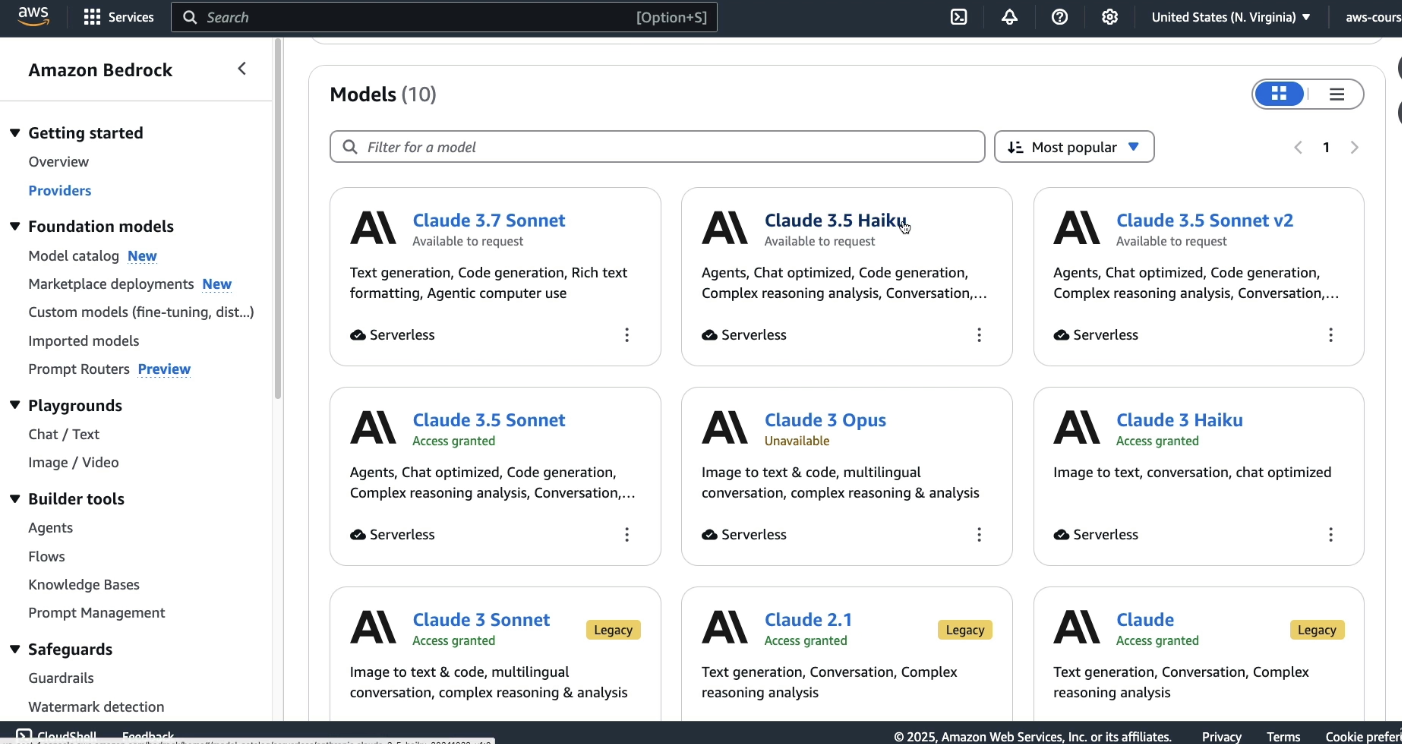The image size is (1402, 744).
Task: Click Anthropic logo on Claude 3 Opus card
Action: [x=725, y=428]
